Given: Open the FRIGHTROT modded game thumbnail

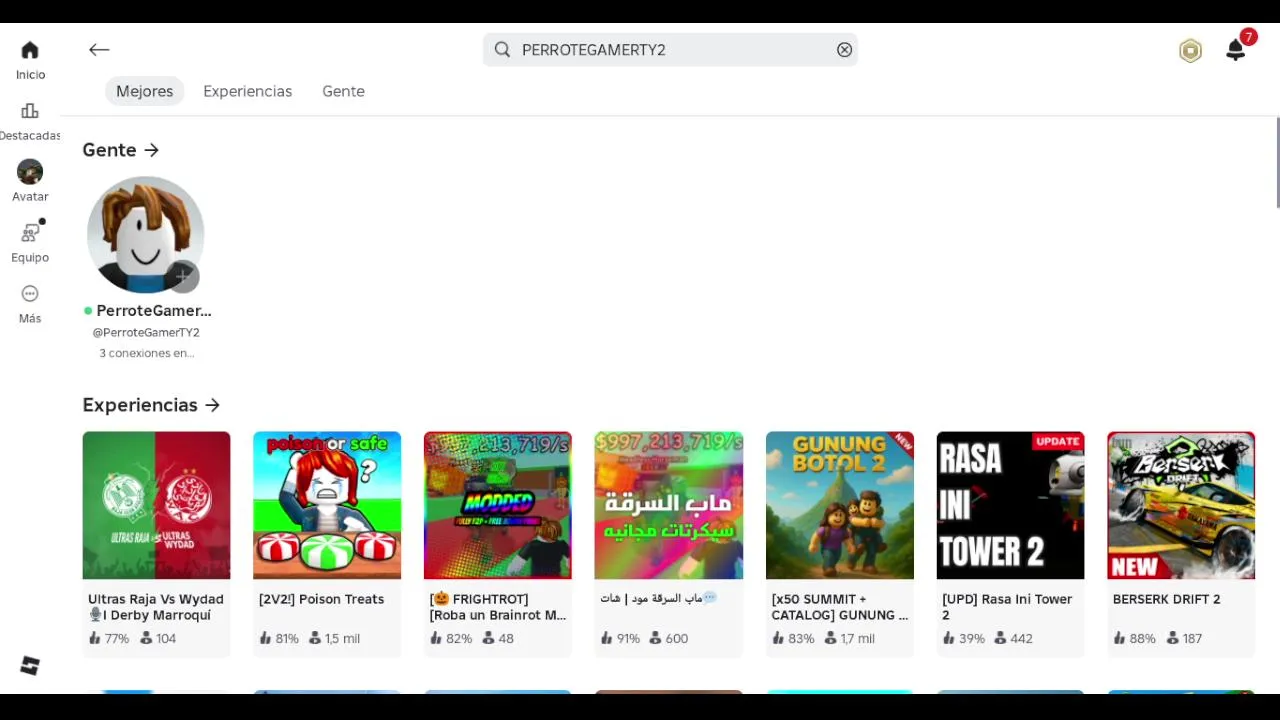Looking at the screenshot, I should click(x=498, y=505).
